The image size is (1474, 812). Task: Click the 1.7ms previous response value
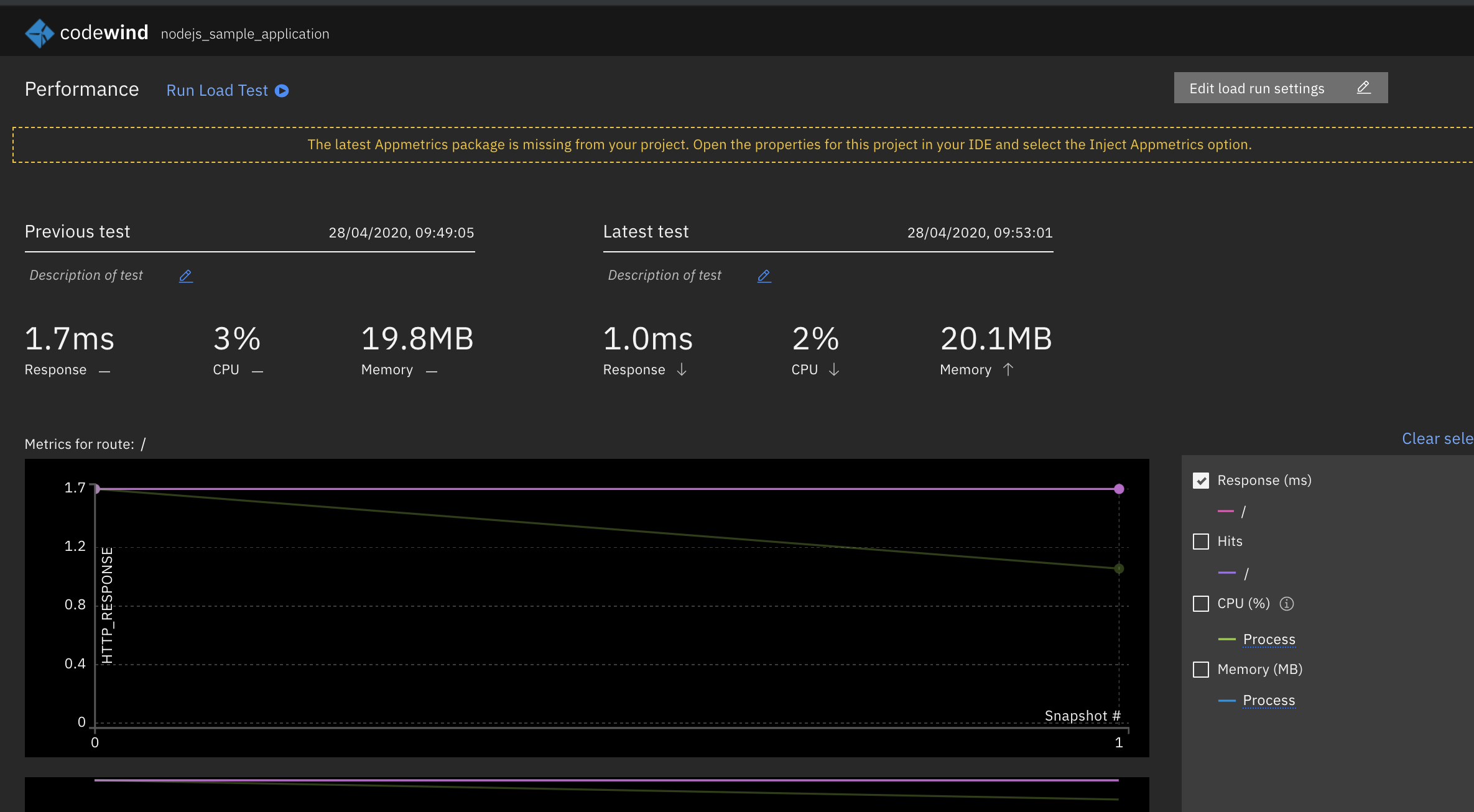click(x=70, y=339)
